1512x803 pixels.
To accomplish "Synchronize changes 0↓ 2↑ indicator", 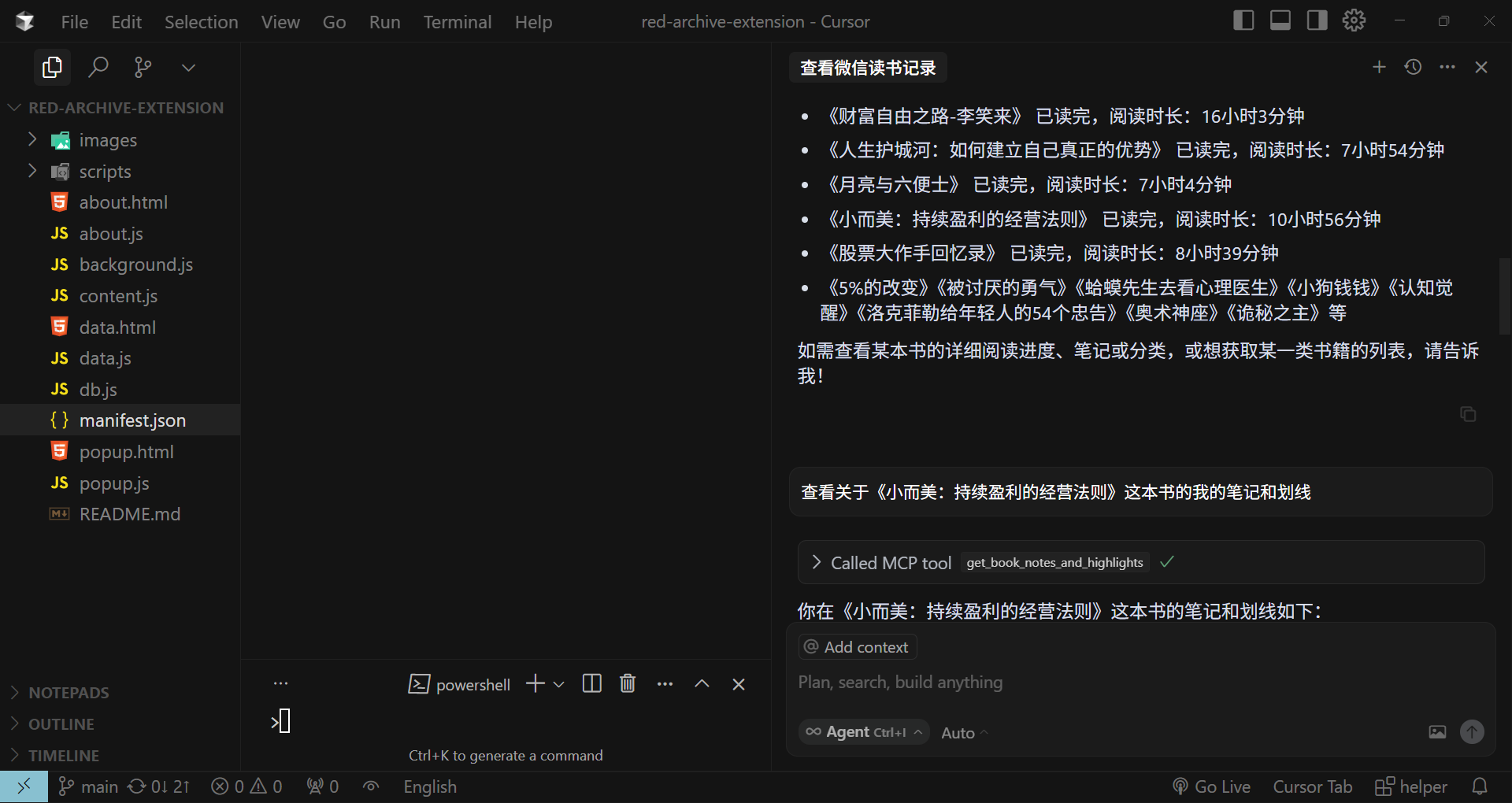I will click(x=158, y=786).
